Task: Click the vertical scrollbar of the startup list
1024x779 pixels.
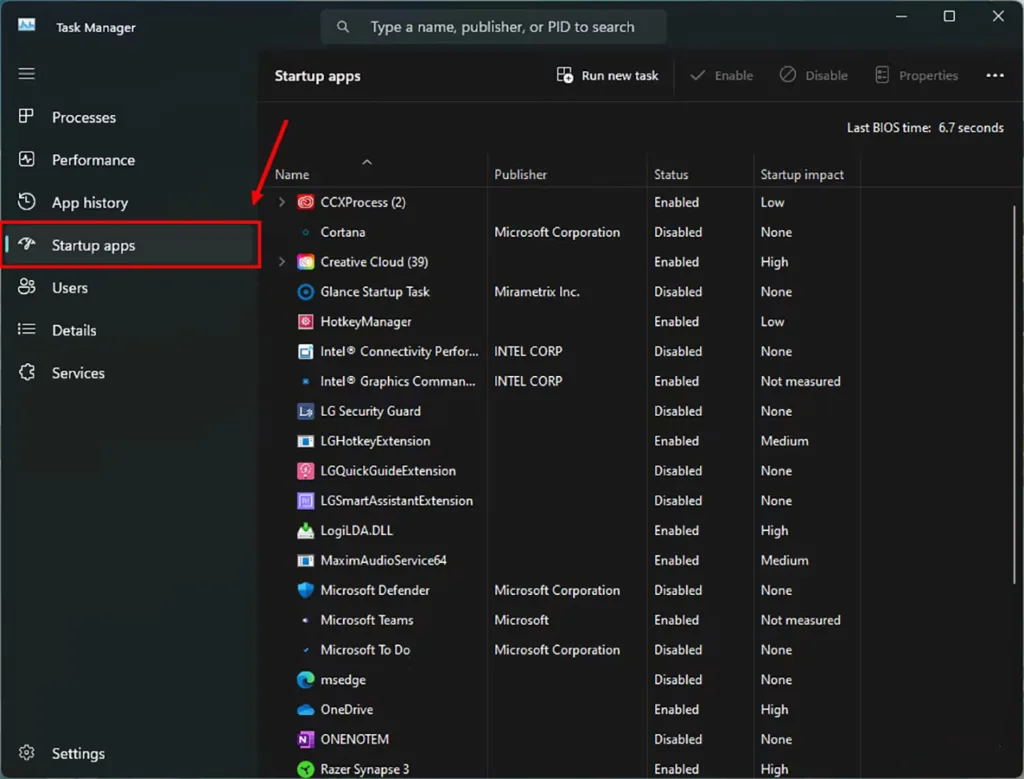Action: point(1014,394)
